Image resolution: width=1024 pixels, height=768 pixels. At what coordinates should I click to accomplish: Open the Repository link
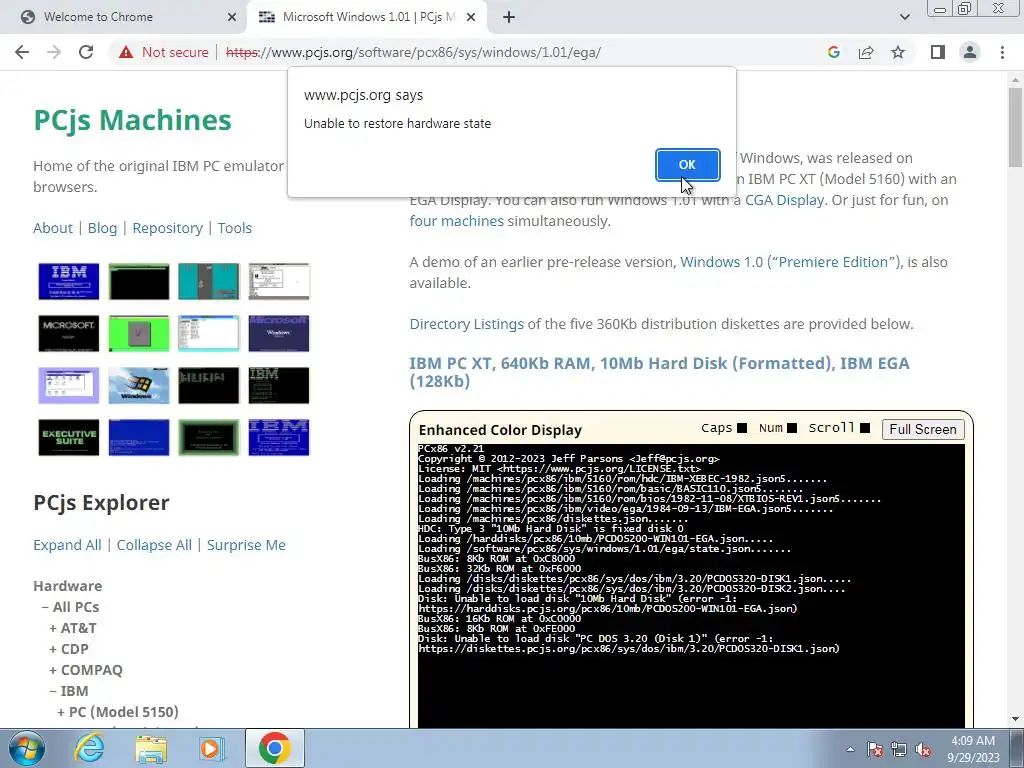point(167,228)
